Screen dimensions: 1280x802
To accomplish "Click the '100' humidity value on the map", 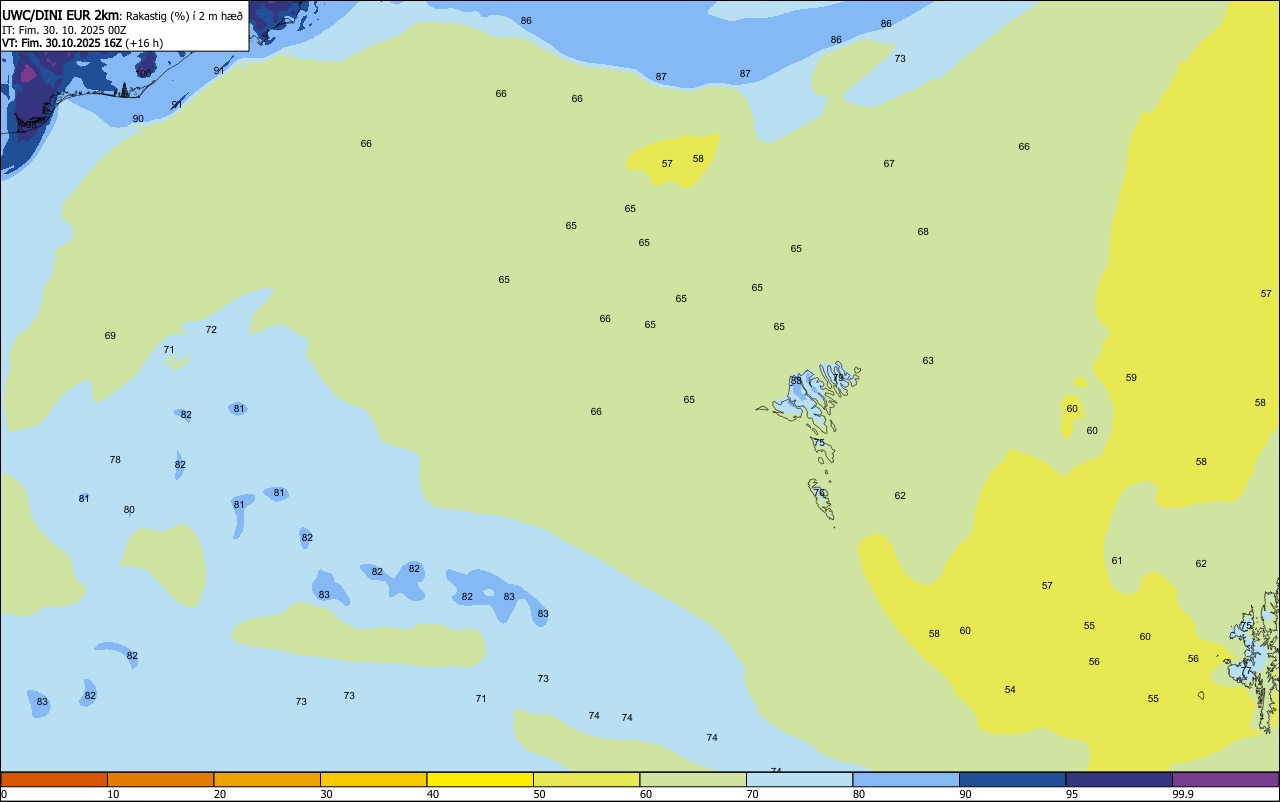I will pyautogui.click(x=144, y=74).
